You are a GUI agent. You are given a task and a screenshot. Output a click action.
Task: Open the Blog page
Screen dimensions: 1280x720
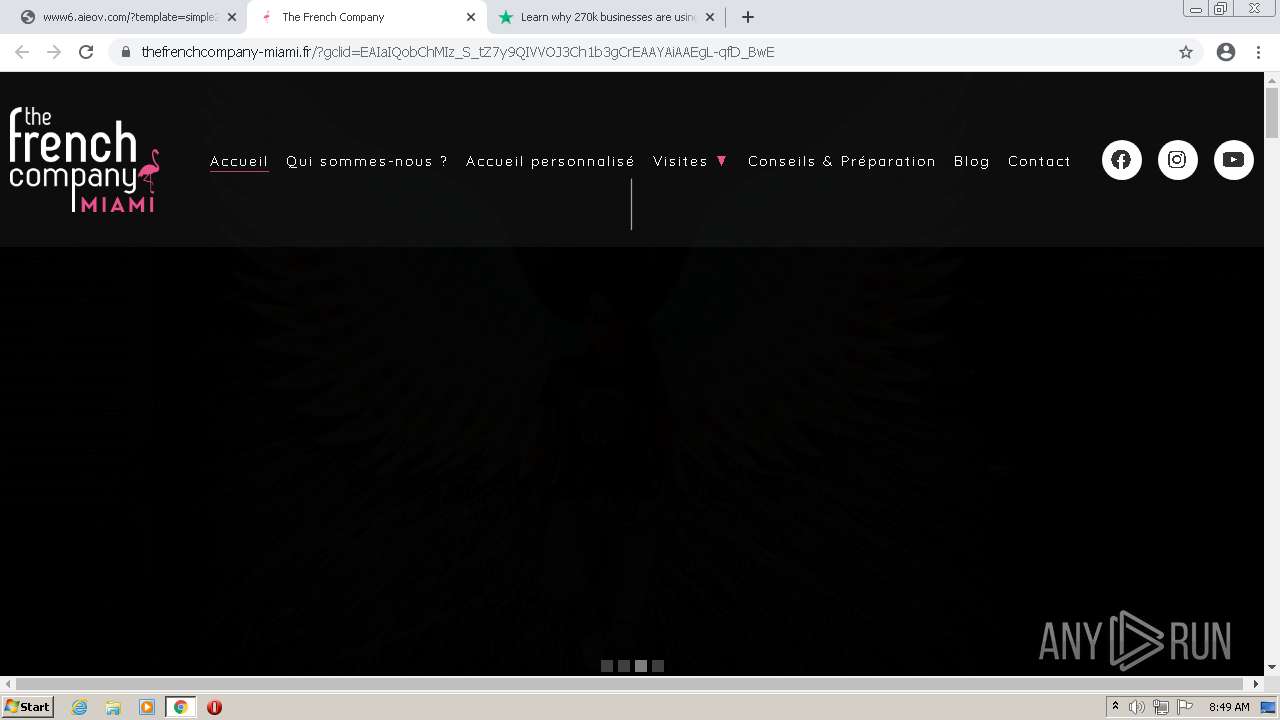(972, 161)
